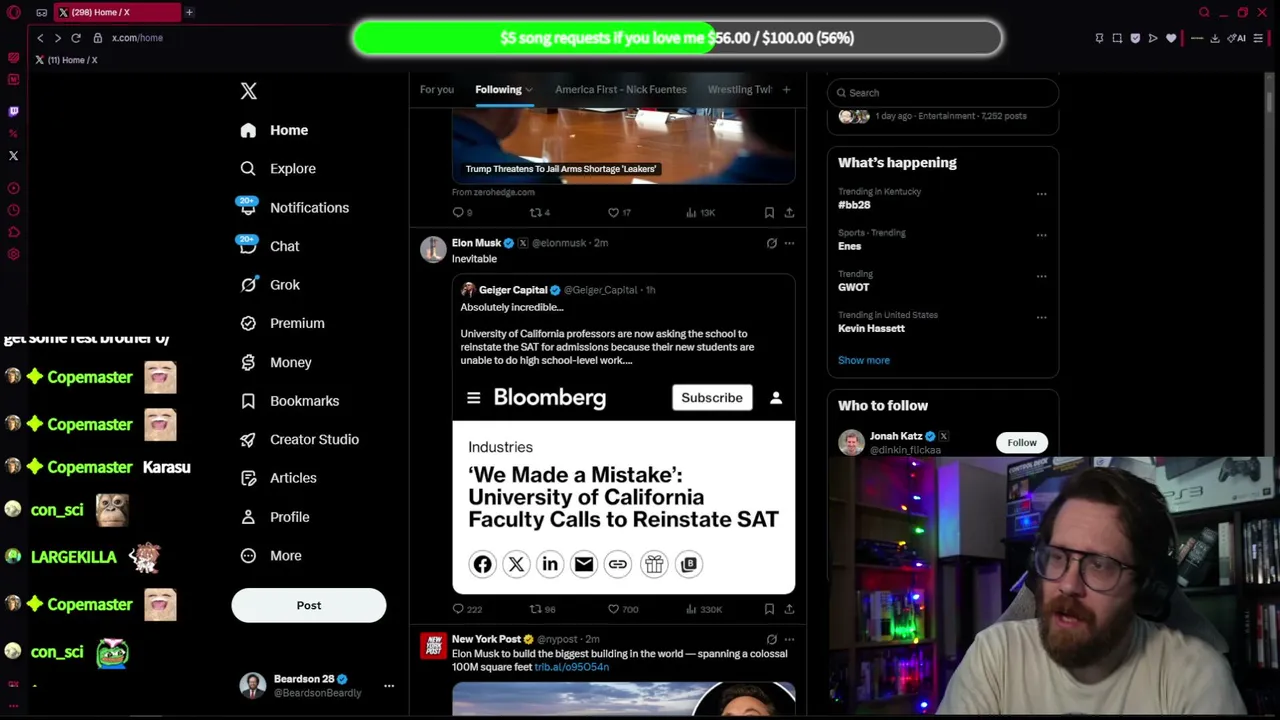The image size is (1280, 720).
Task: Open the trib.al link in NY Post's post
Action: 572,667
